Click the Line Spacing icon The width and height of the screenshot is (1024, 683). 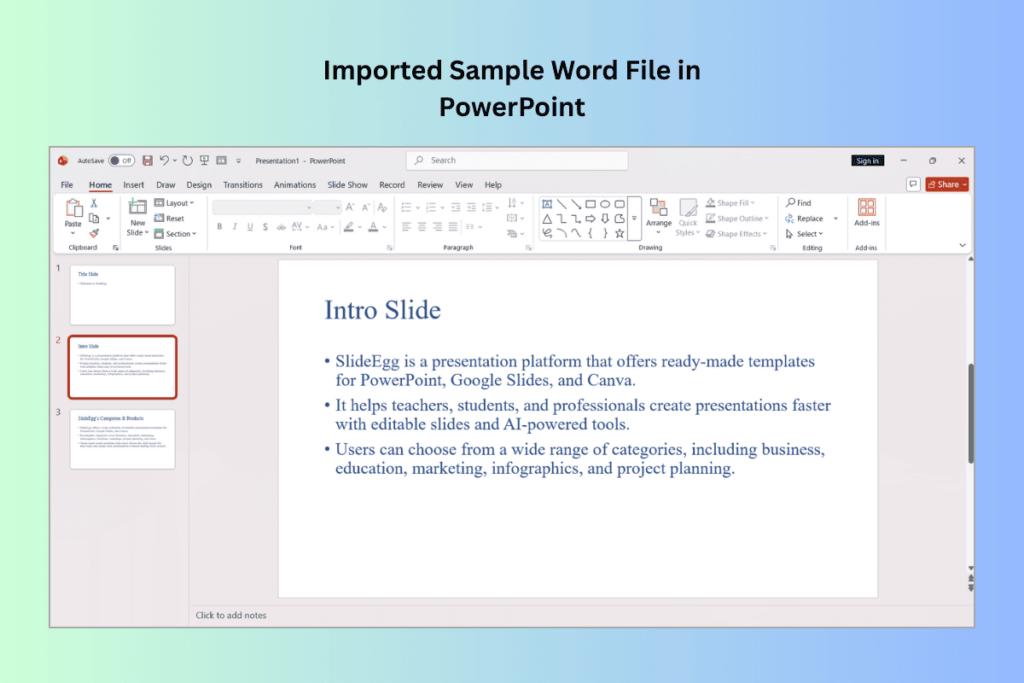point(487,208)
